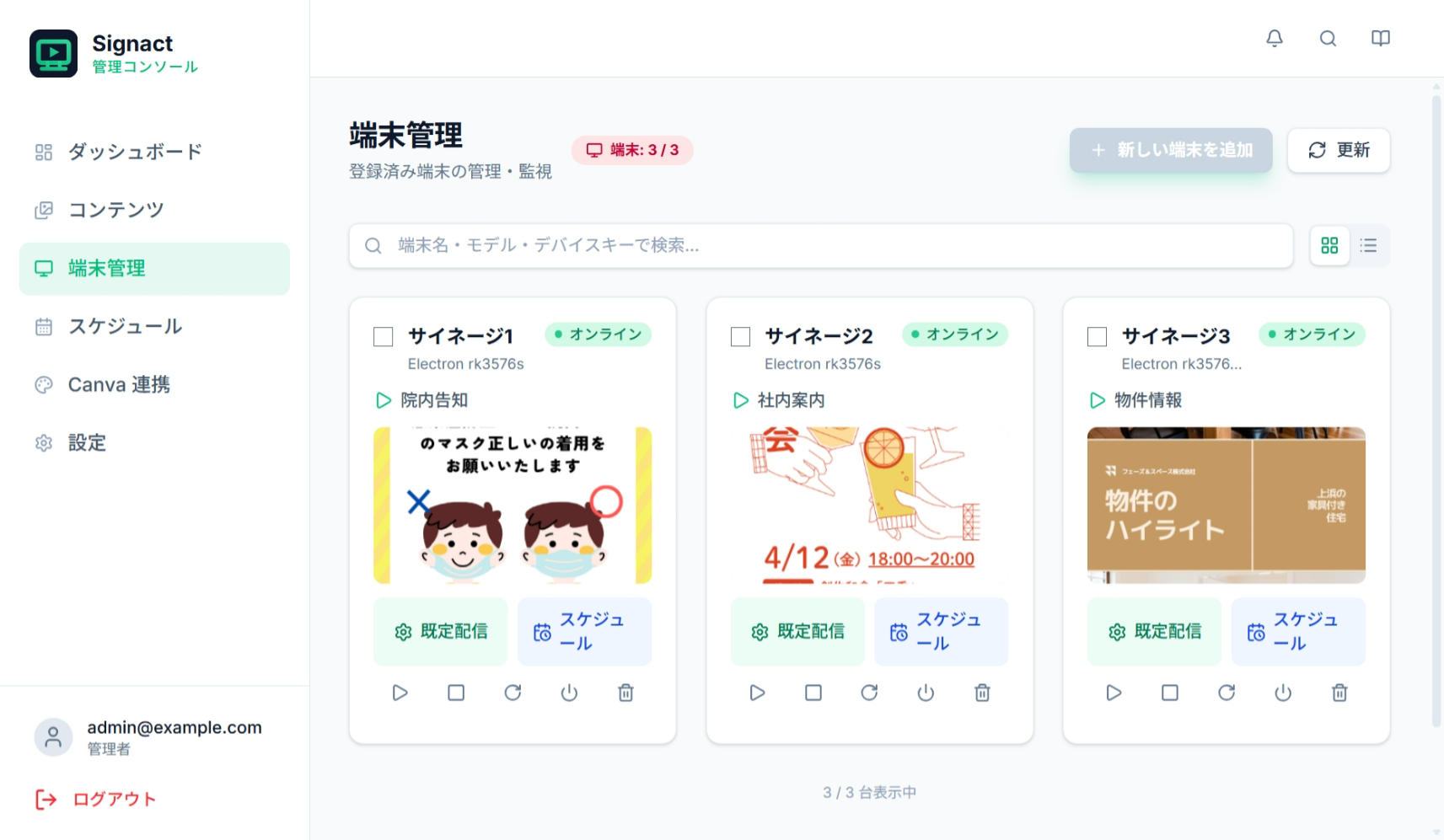Switch to list view layout
Viewport: 1444px width, 840px height.
tap(1368, 245)
